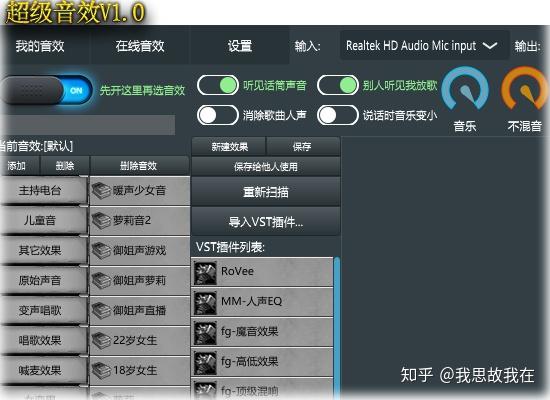Switch to the 在线音效 tab
This screenshot has width=550, height=400.
140,46
